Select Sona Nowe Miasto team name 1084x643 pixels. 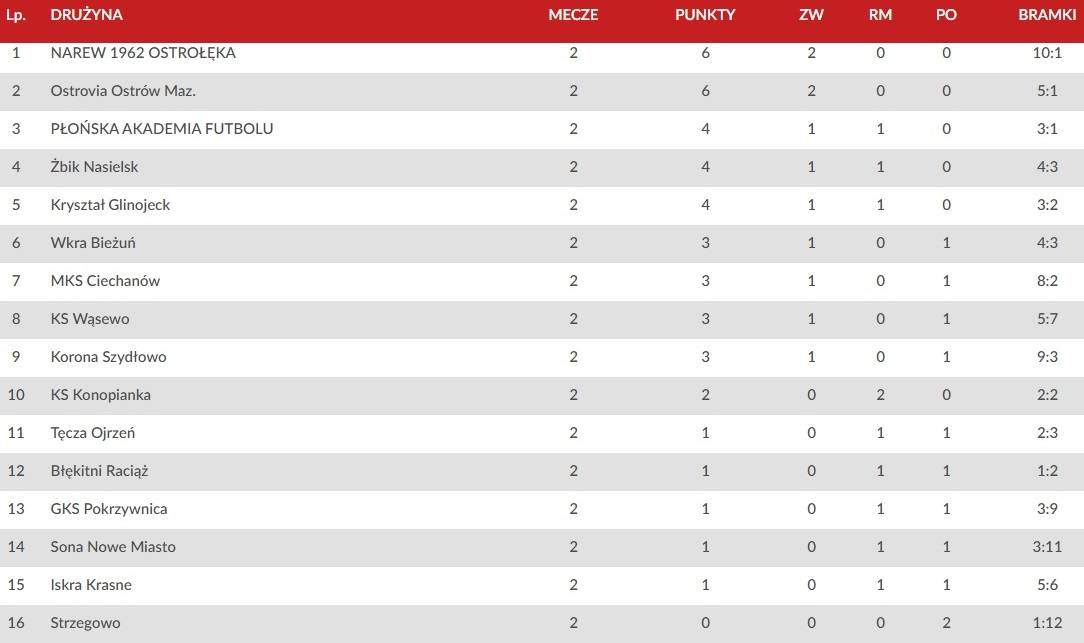pos(113,547)
